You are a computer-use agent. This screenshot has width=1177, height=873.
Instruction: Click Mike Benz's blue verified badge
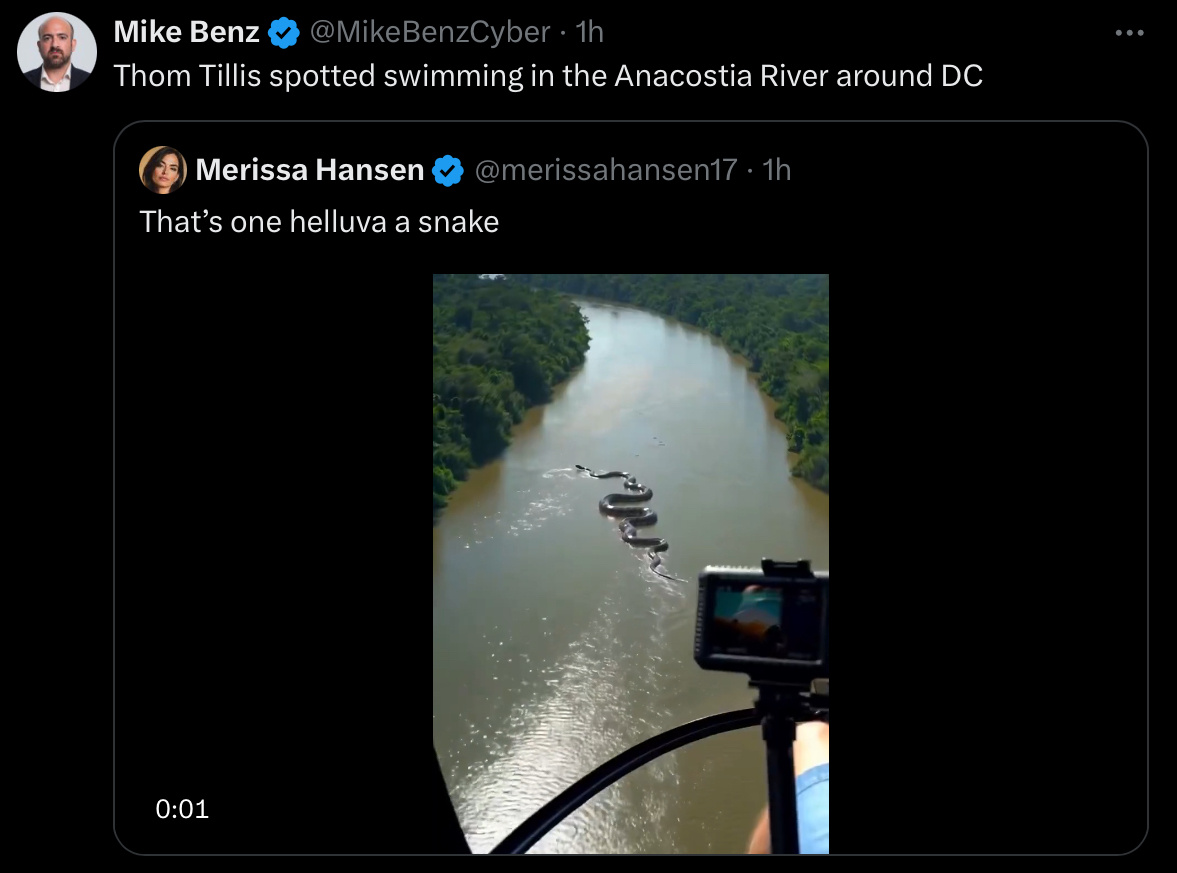coord(284,33)
